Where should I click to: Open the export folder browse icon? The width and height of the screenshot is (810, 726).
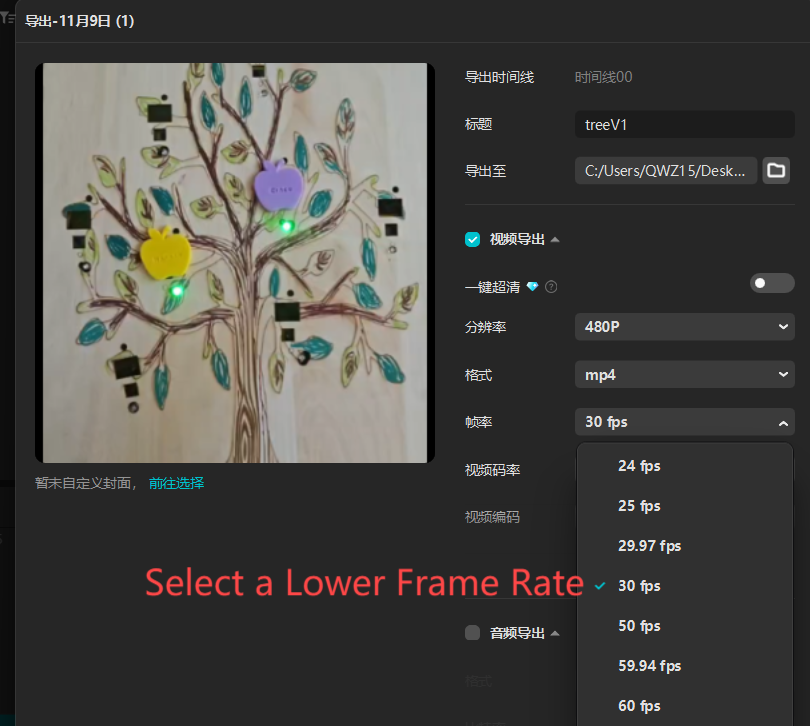pyautogui.click(x=776, y=171)
